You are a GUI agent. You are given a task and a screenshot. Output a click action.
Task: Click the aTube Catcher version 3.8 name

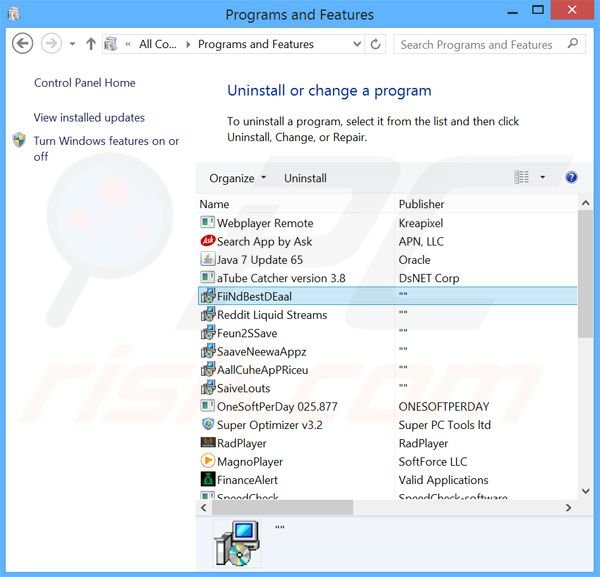[x=281, y=278]
